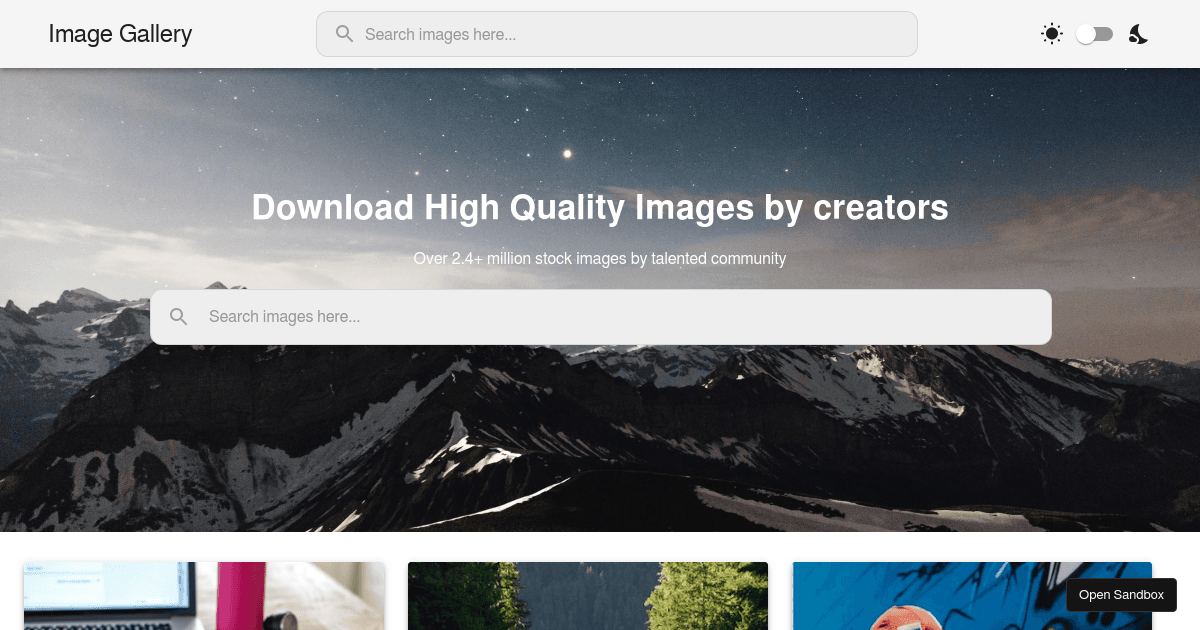Select the crescent moon dark-theme icon
This screenshot has width=1200, height=630.
click(x=1138, y=34)
